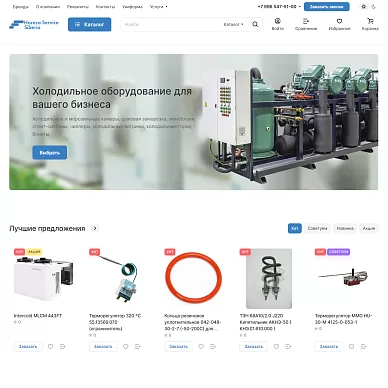Open the ТЭН 68А10/2.0 J220 title link
Image resolution: width=388 pixels, height=388 pixels.
tap(266, 322)
